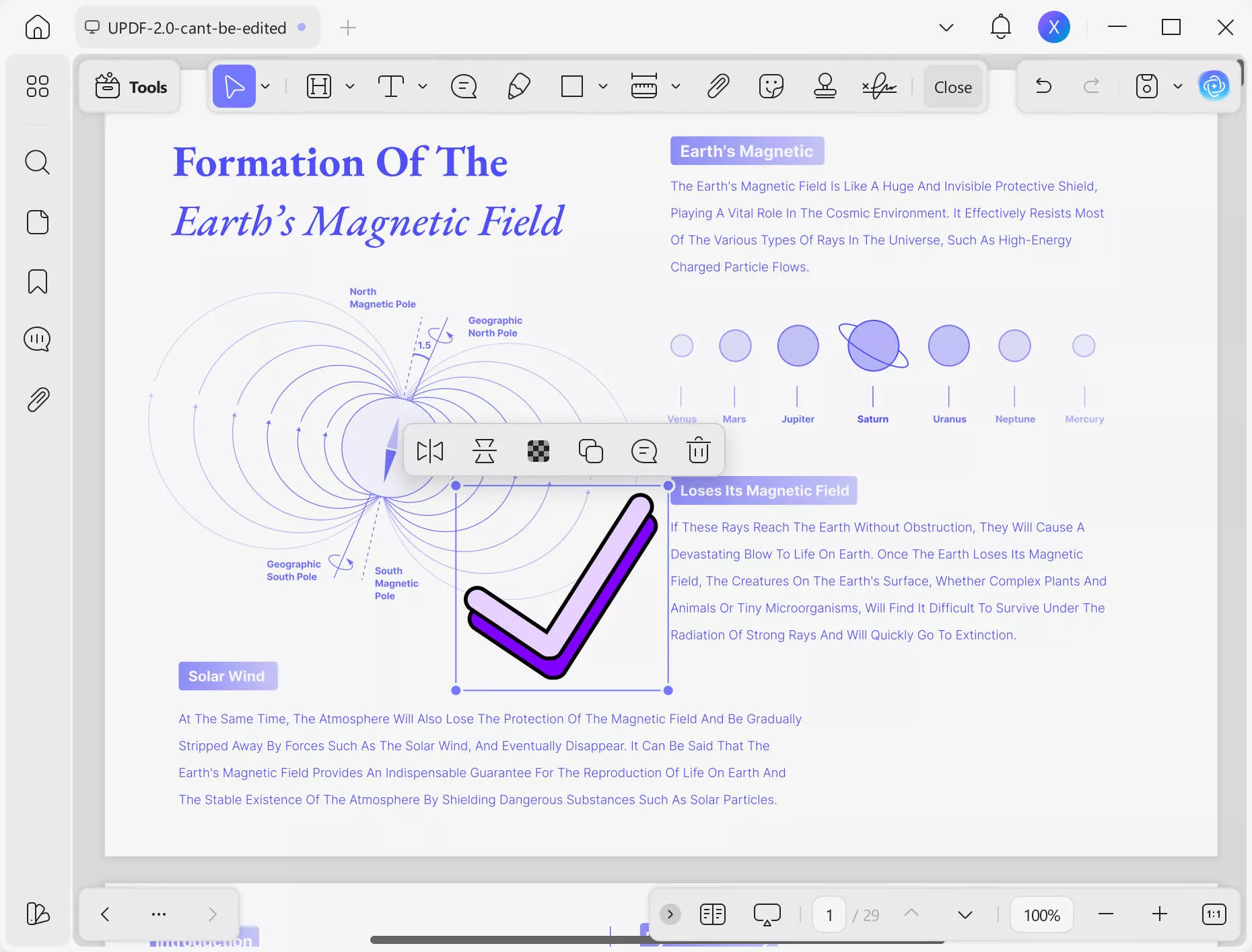
Task: Expand the shape tool options arrow
Action: (603, 86)
